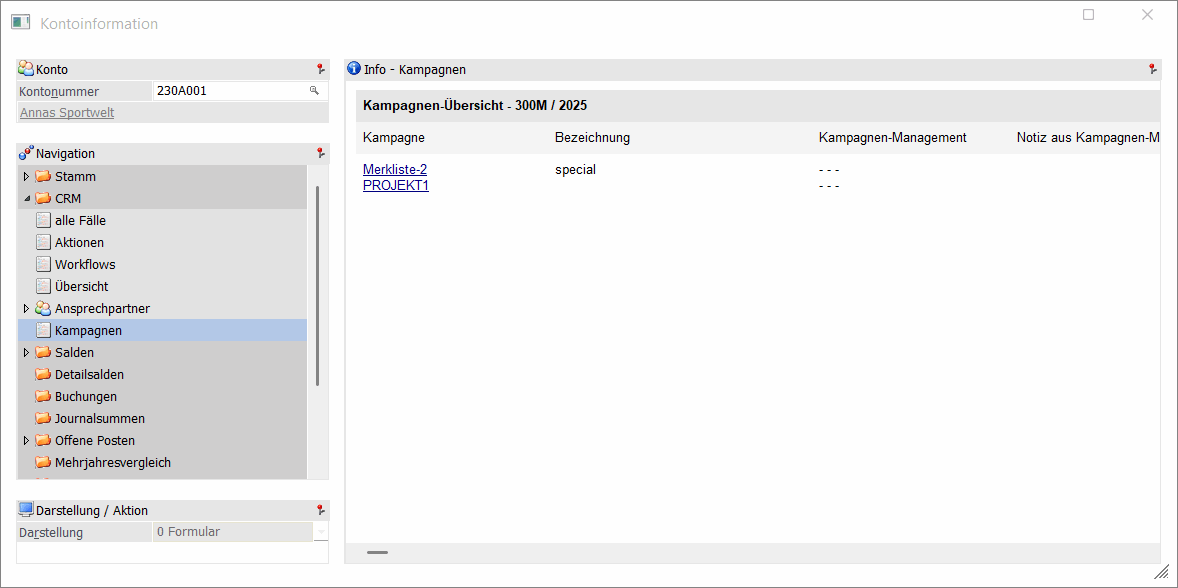Open the Merkliste-2 campaign link
The width and height of the screenshot is (1178, 588).
click(395, 170)
